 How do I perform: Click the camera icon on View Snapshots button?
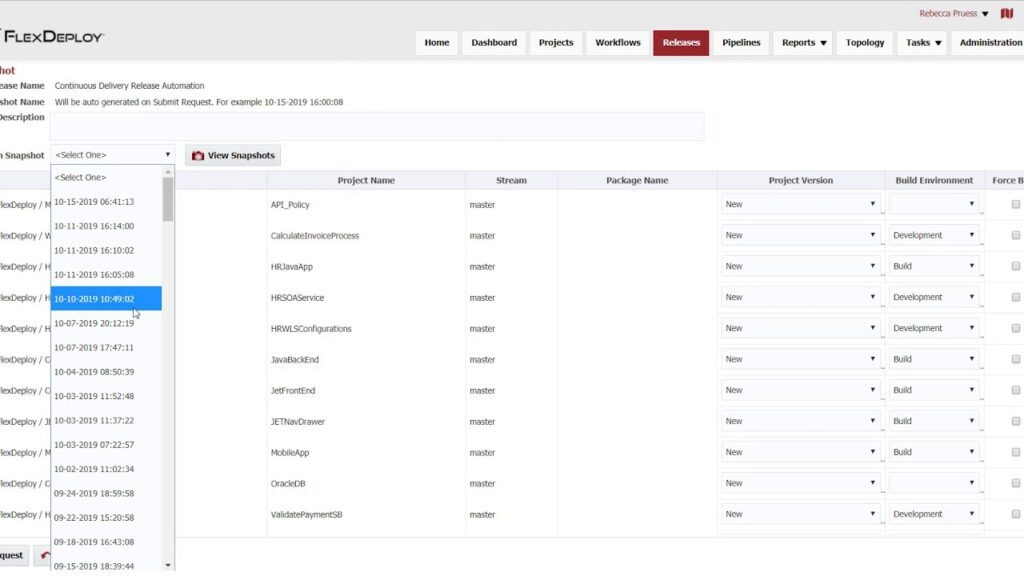[198, 155]
